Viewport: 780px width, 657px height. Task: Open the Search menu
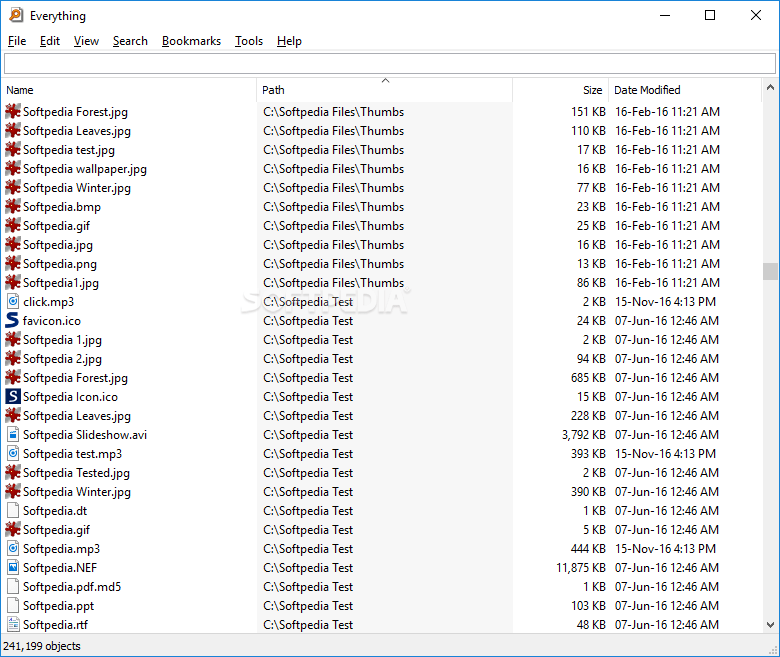130,41
